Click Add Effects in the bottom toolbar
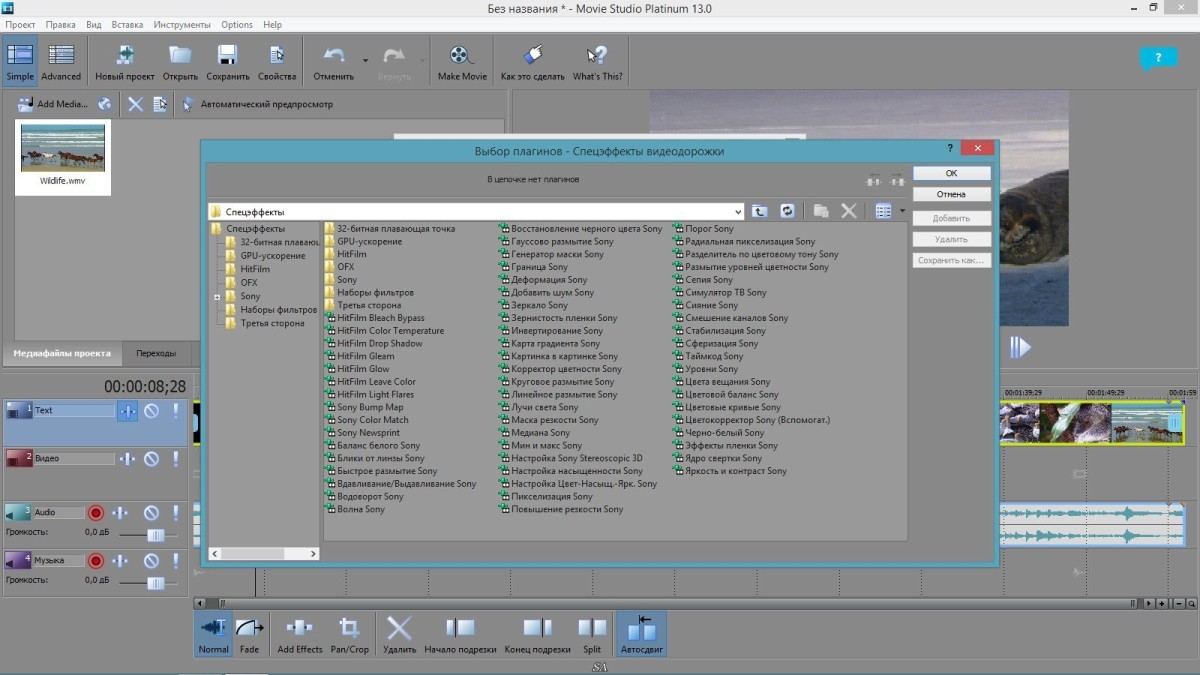 point(300,634)
